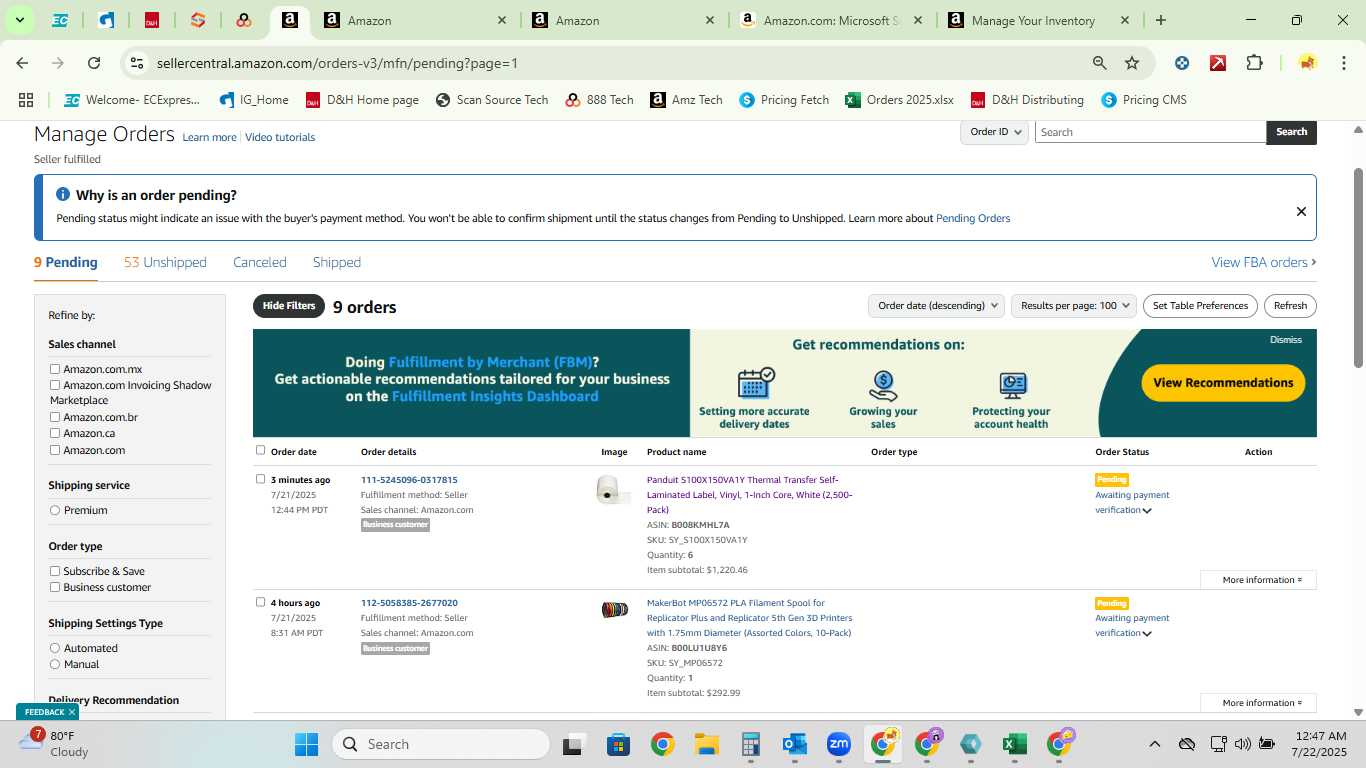The width and height of the screenshot is (1366, 768).
Task: Open the Orders 2025.xlsx bookmark
Action: click(x=899, y=100)
